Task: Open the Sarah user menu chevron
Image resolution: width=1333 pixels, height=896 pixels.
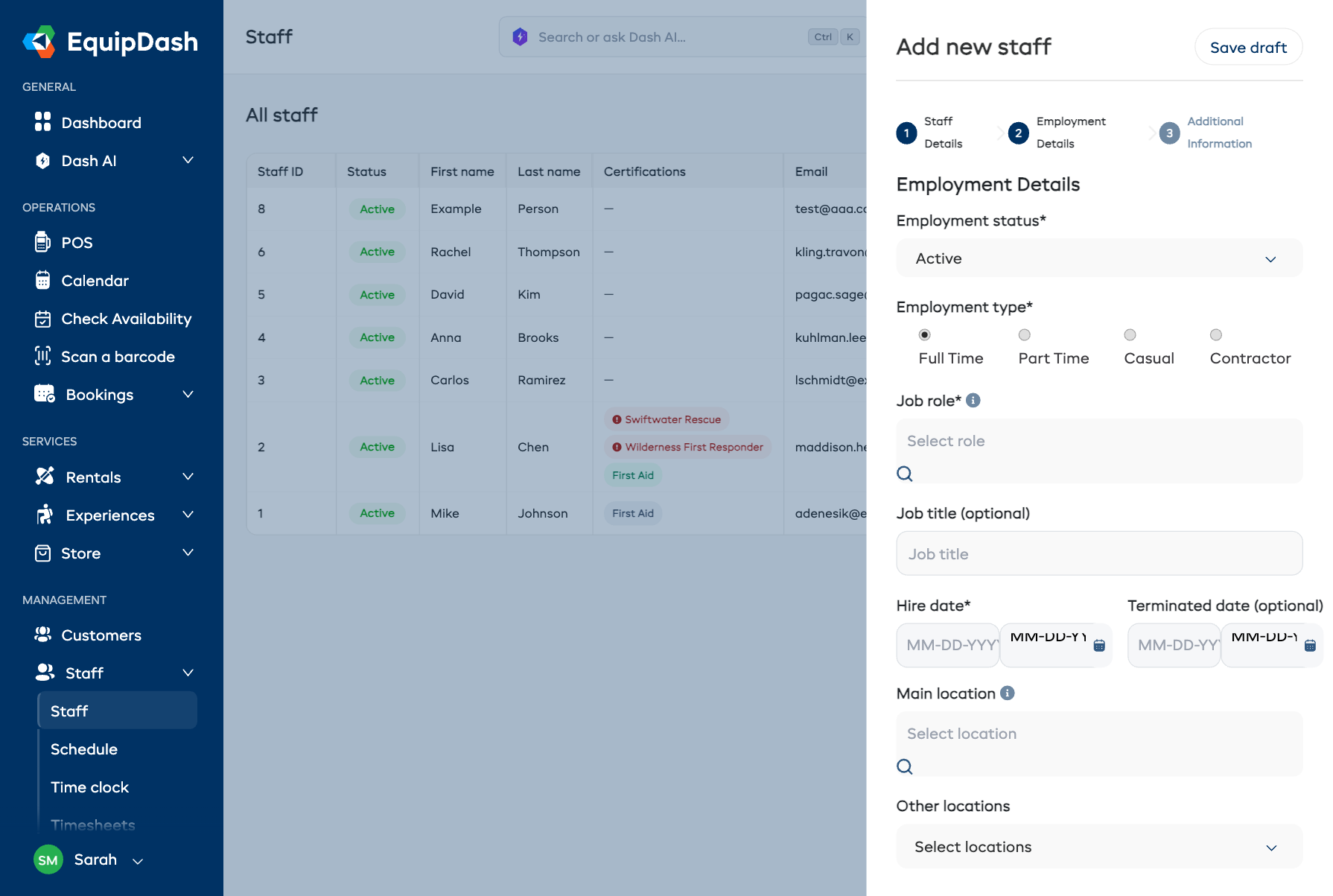Action: tap(137, 861)
